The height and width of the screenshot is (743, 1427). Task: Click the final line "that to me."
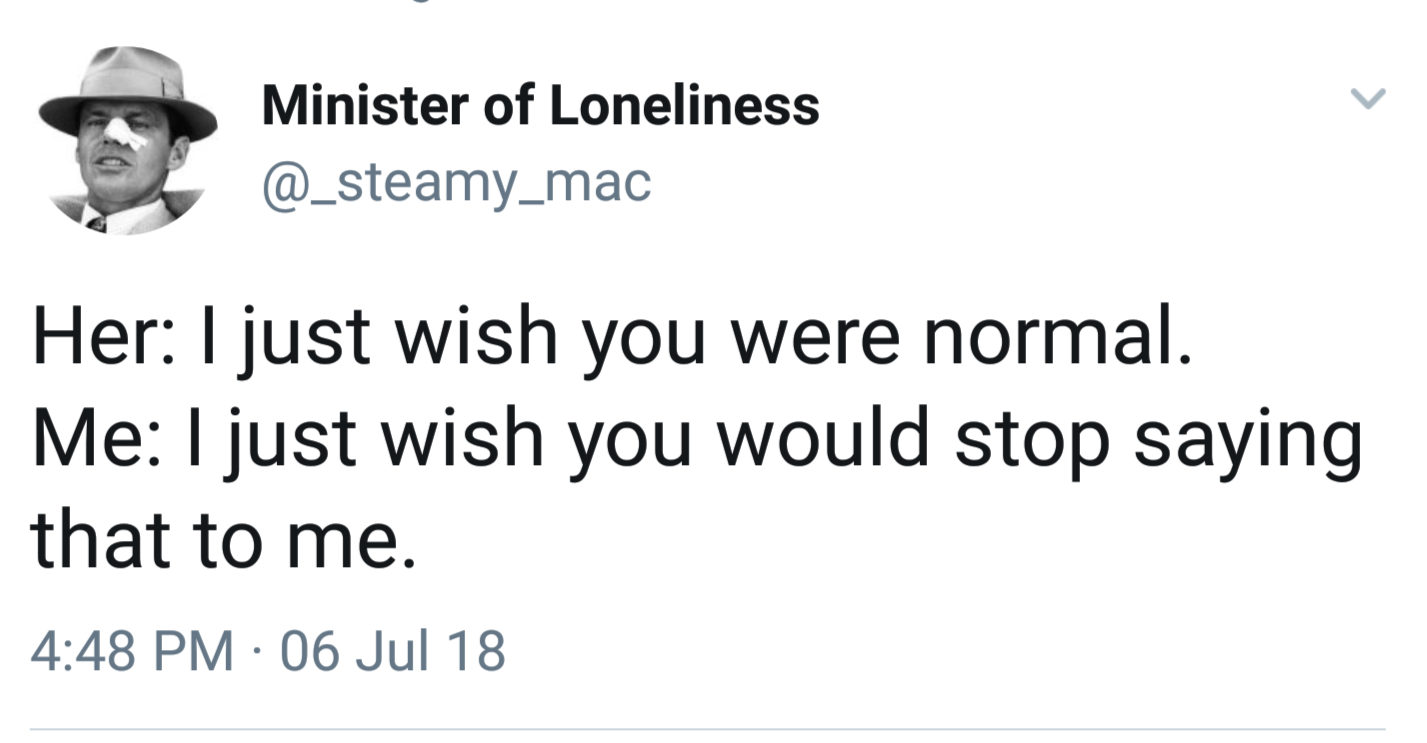[222, 541]
